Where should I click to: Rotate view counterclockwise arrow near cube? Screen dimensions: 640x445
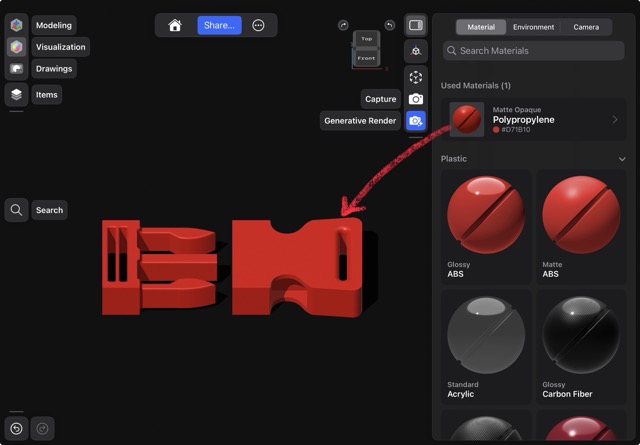(x=390, y=25)
